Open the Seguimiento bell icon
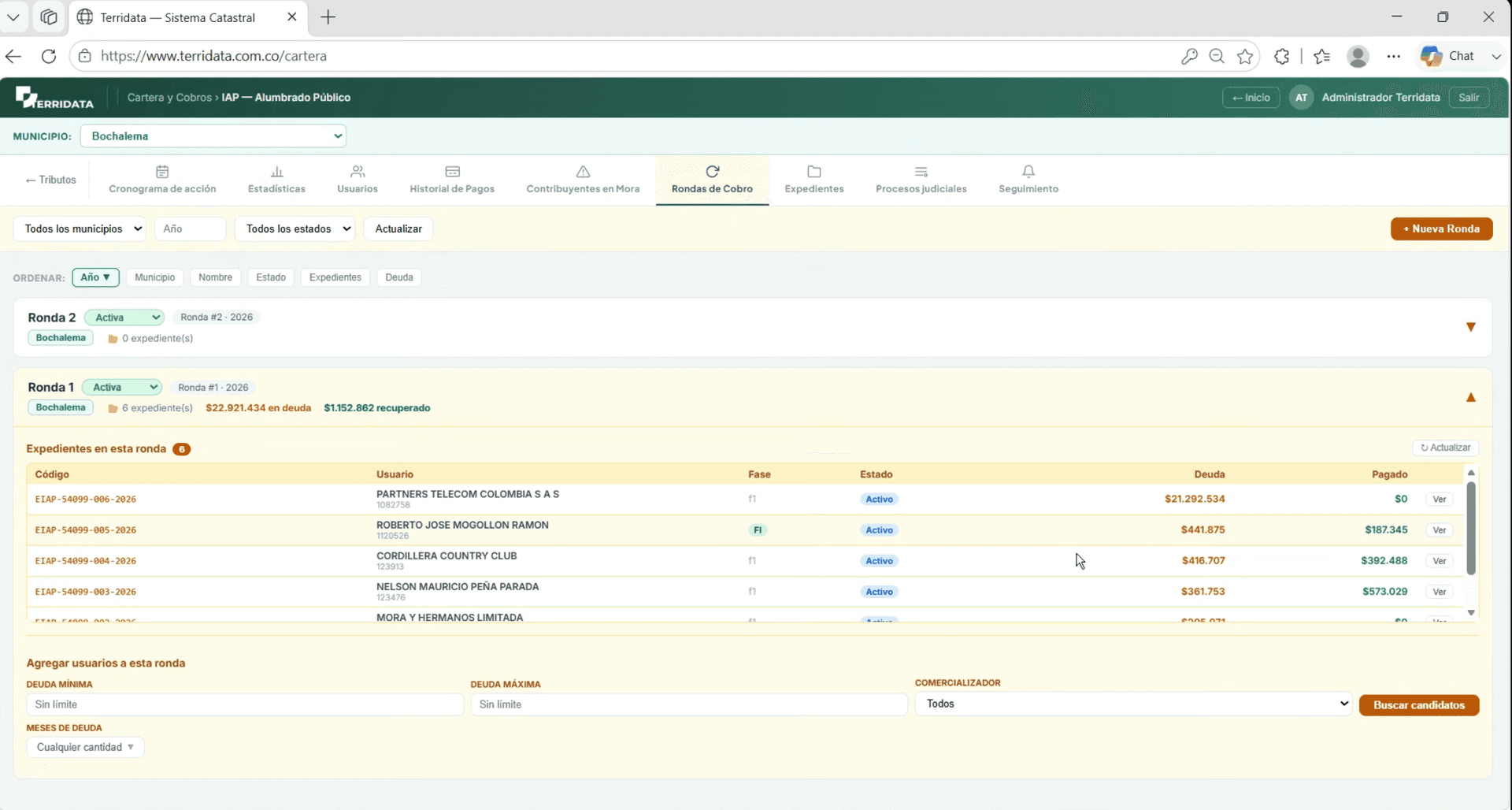 click(x=1028, y=172)
